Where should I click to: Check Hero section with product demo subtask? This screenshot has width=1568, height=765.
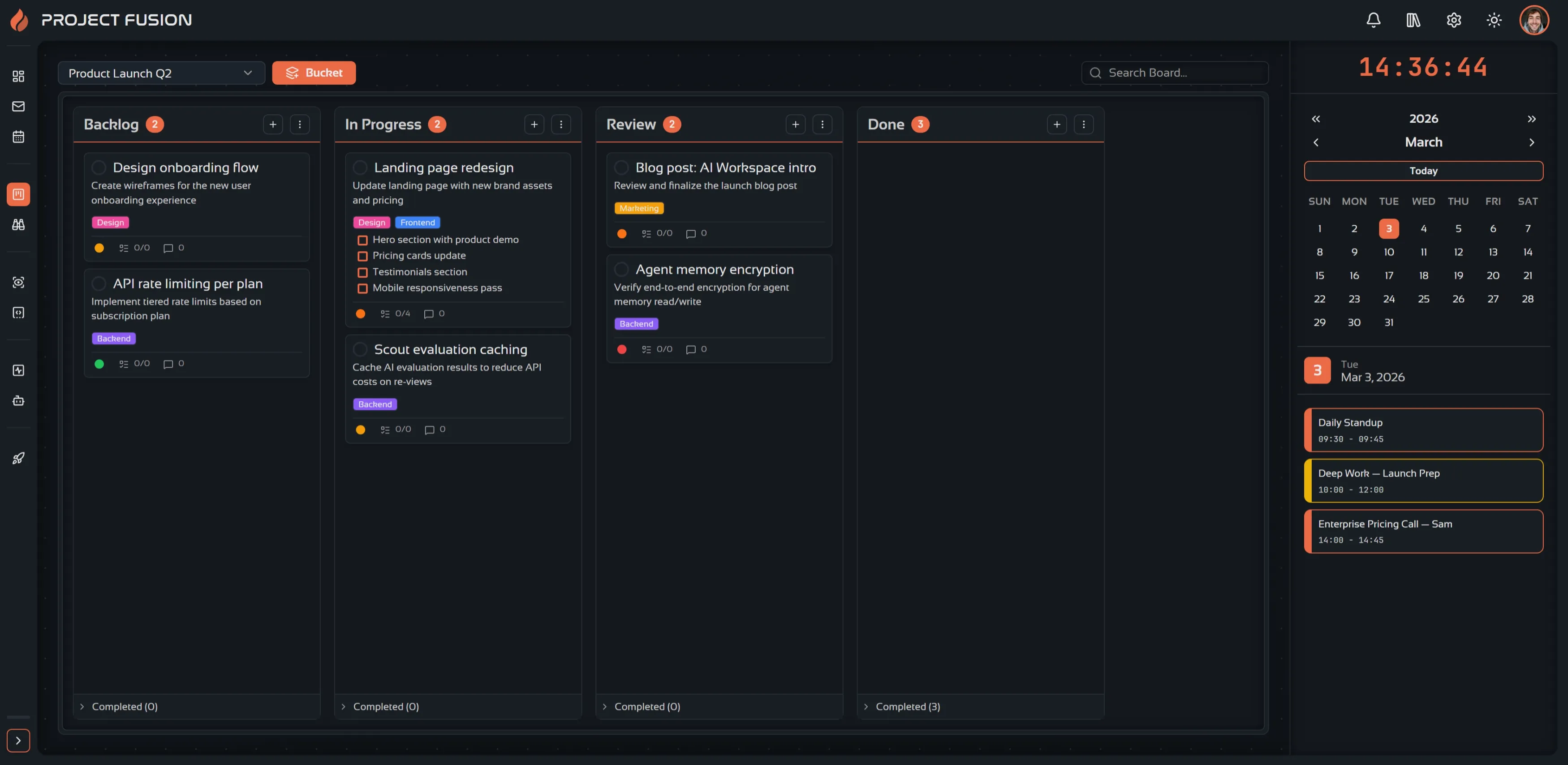[362, 240]
